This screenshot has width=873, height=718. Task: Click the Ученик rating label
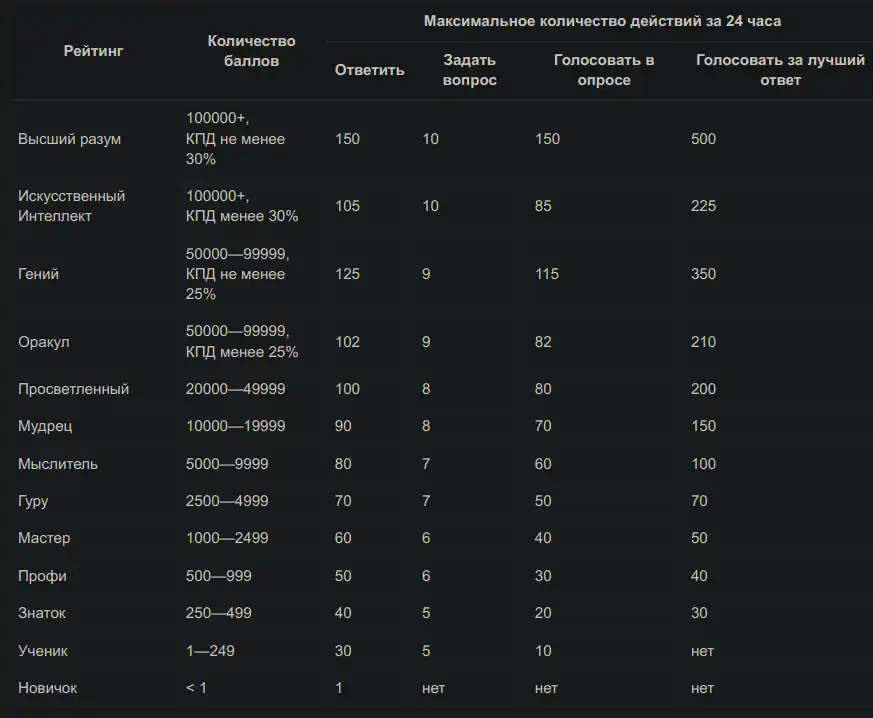[43, 651]
